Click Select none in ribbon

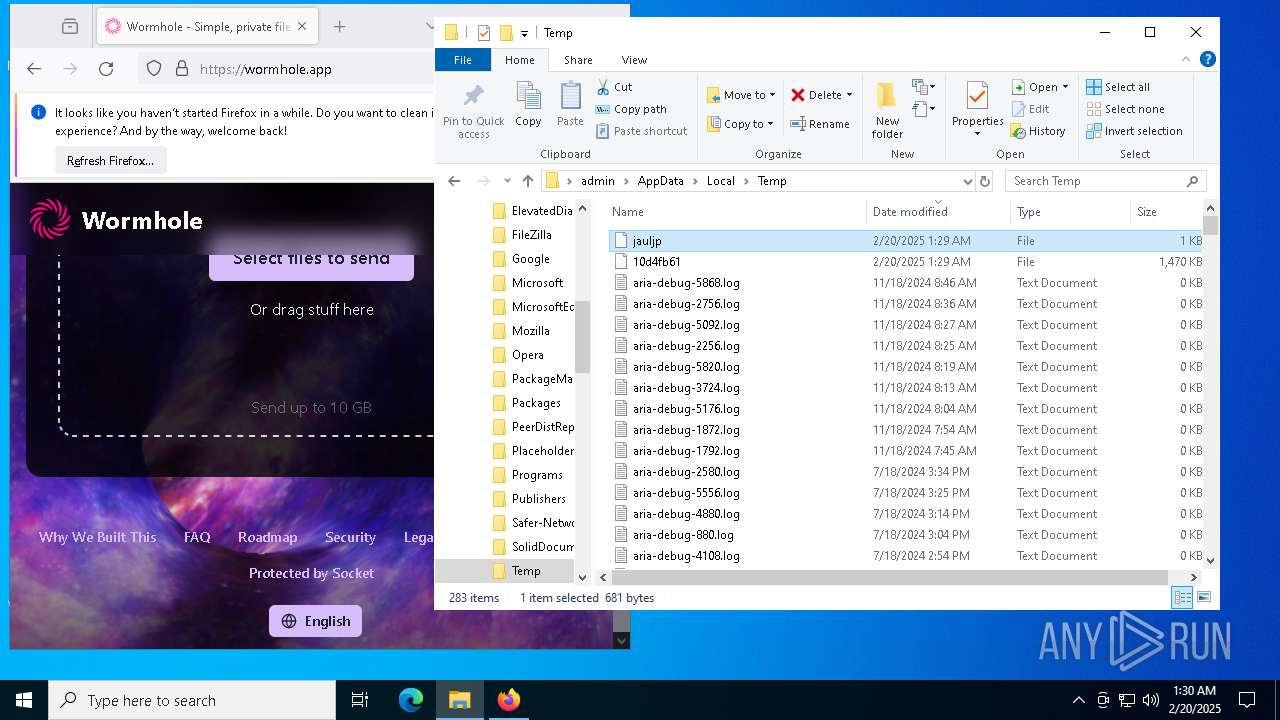[1125, 109]
